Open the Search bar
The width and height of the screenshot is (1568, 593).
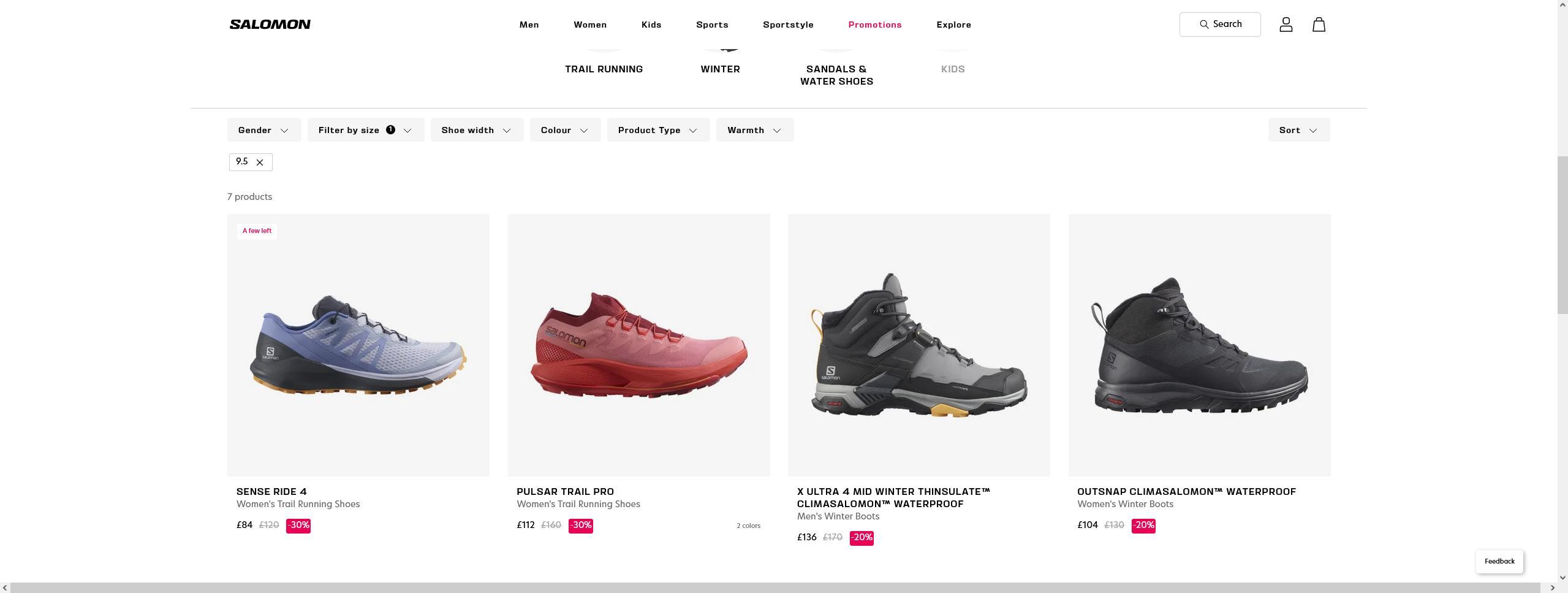pyautogui.click(x=1219, y=24)
